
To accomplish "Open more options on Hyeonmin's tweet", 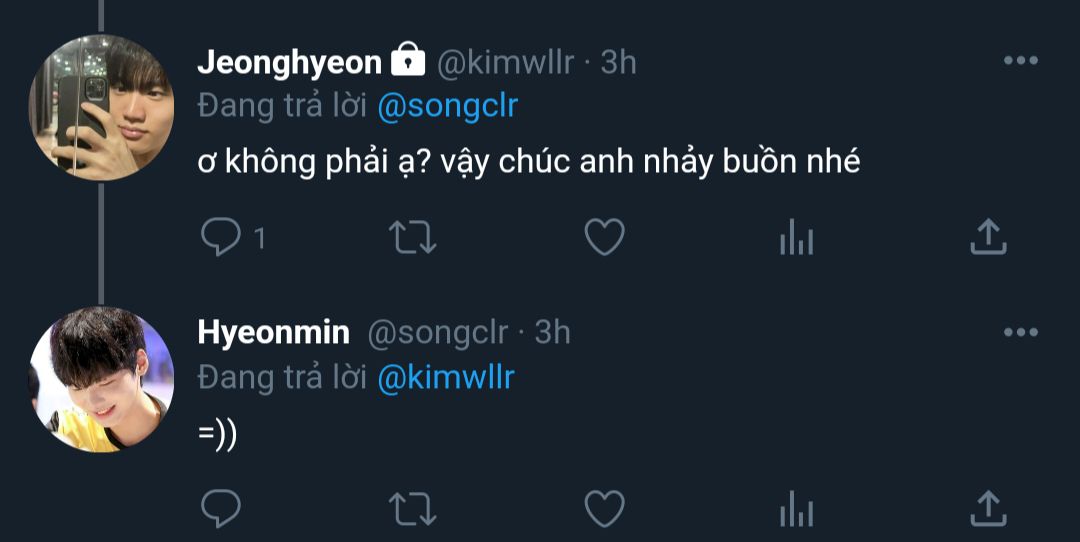I will point(1020,332).
